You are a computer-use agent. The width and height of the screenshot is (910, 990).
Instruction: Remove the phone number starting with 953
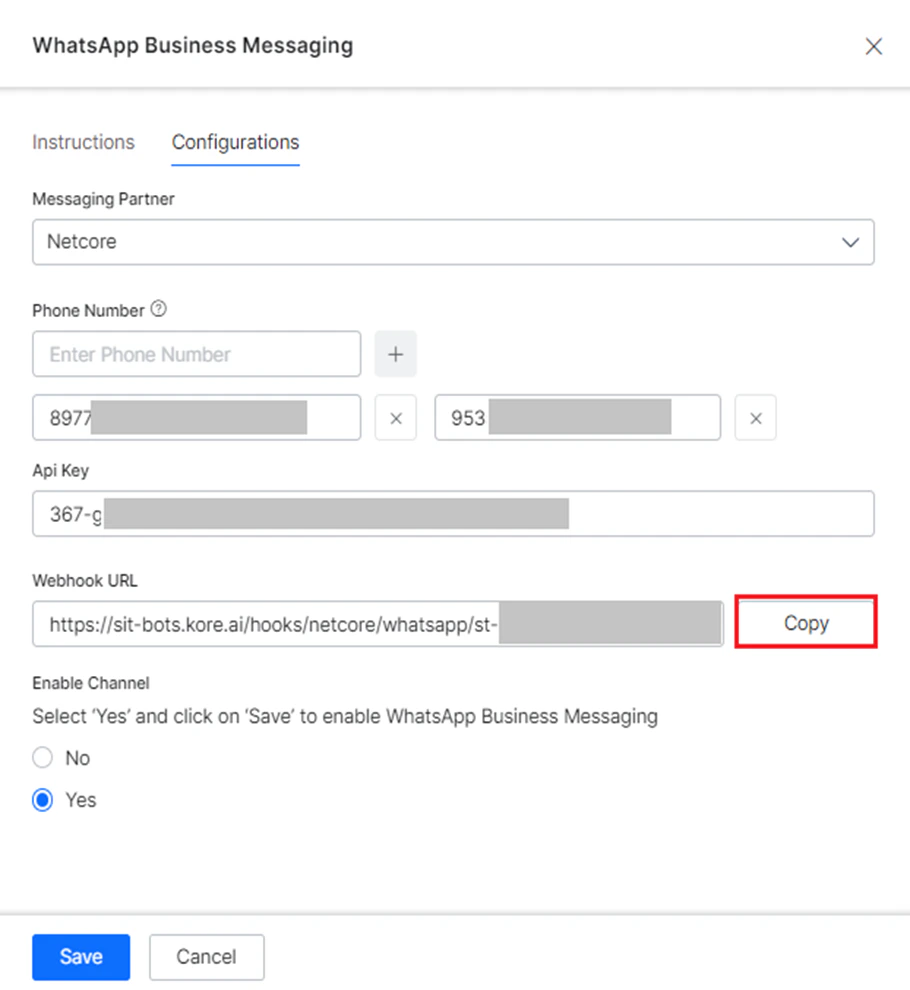755,418
